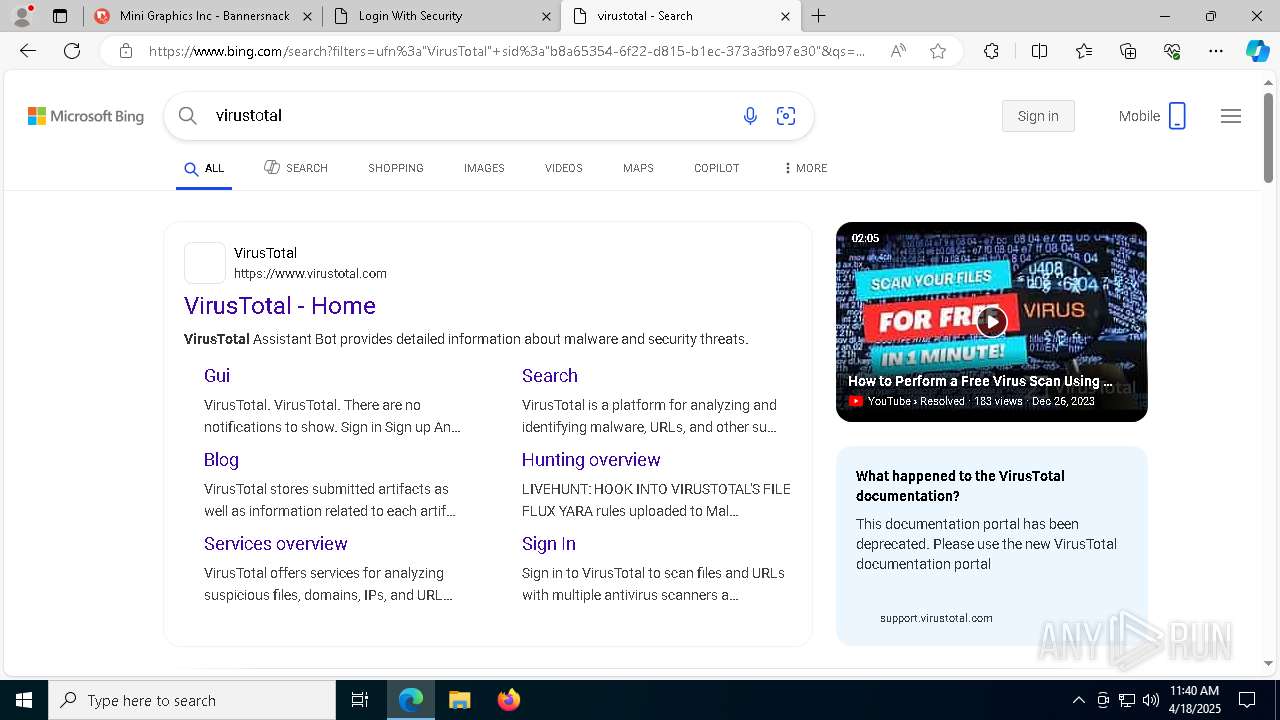Activate the Read aloud icon
Image resolution: width=1280 pixels, height=720 pixels.
[898, 51]
